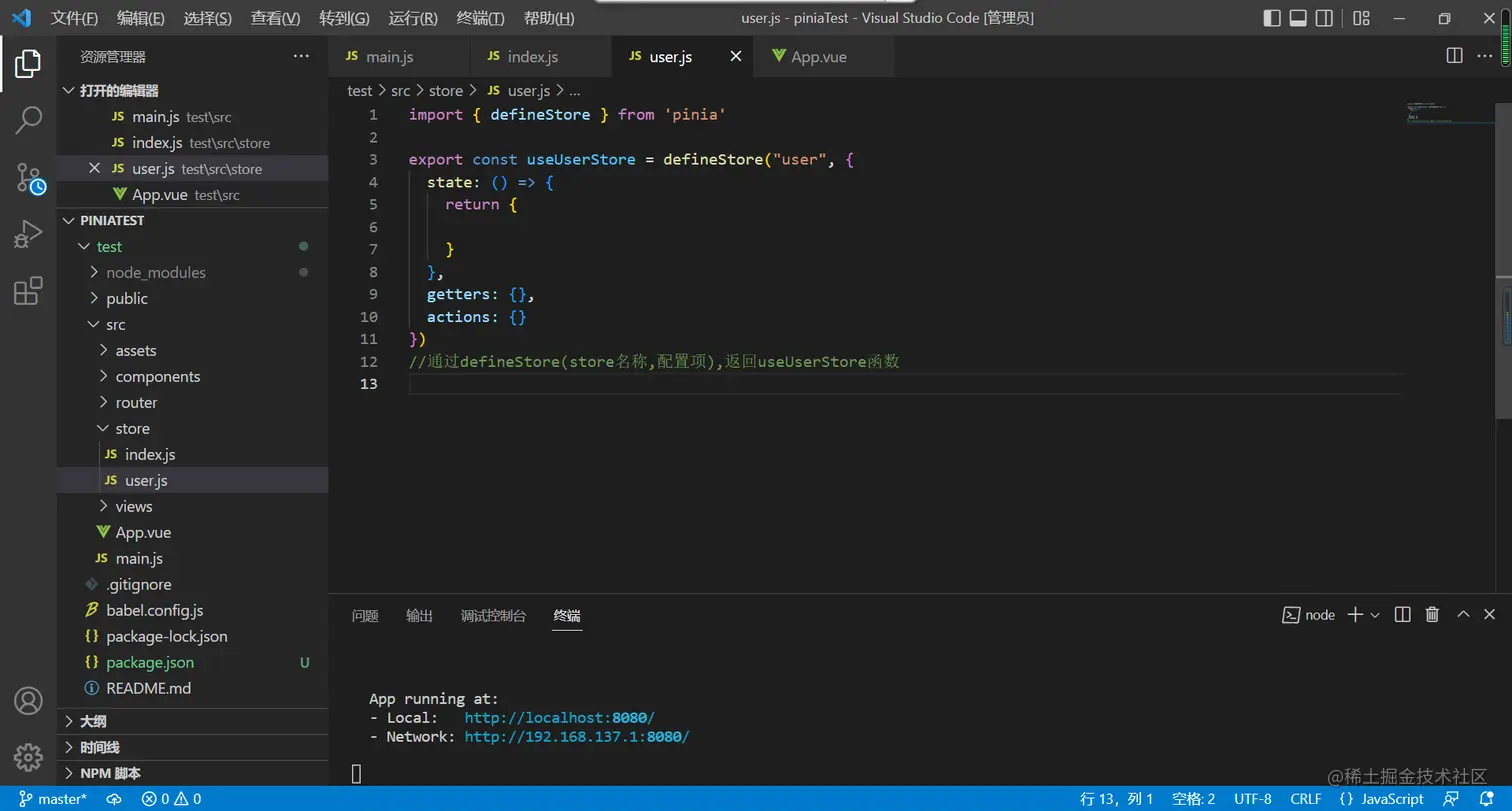The height and width of the screenshot is (811, 1512).
Task: Expand the components folder
Action: click(192, 376)
